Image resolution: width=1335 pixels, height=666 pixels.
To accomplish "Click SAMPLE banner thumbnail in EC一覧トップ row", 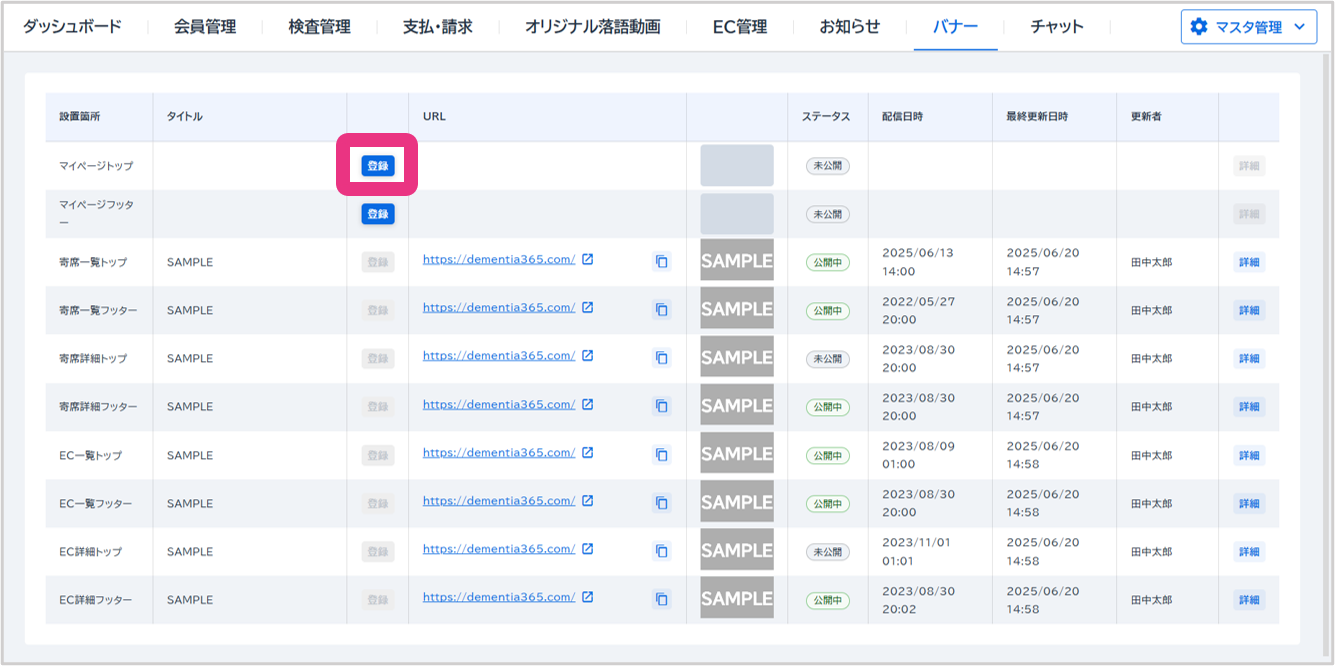I will pos(737,454).
